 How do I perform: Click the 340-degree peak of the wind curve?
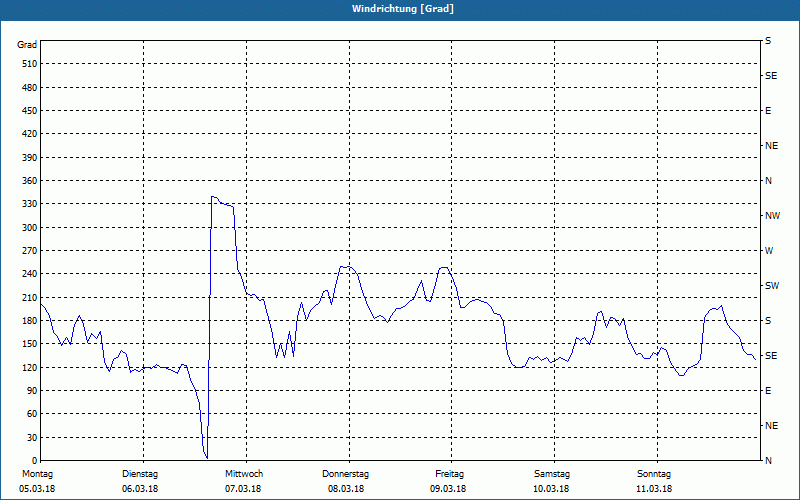[213, 196]
